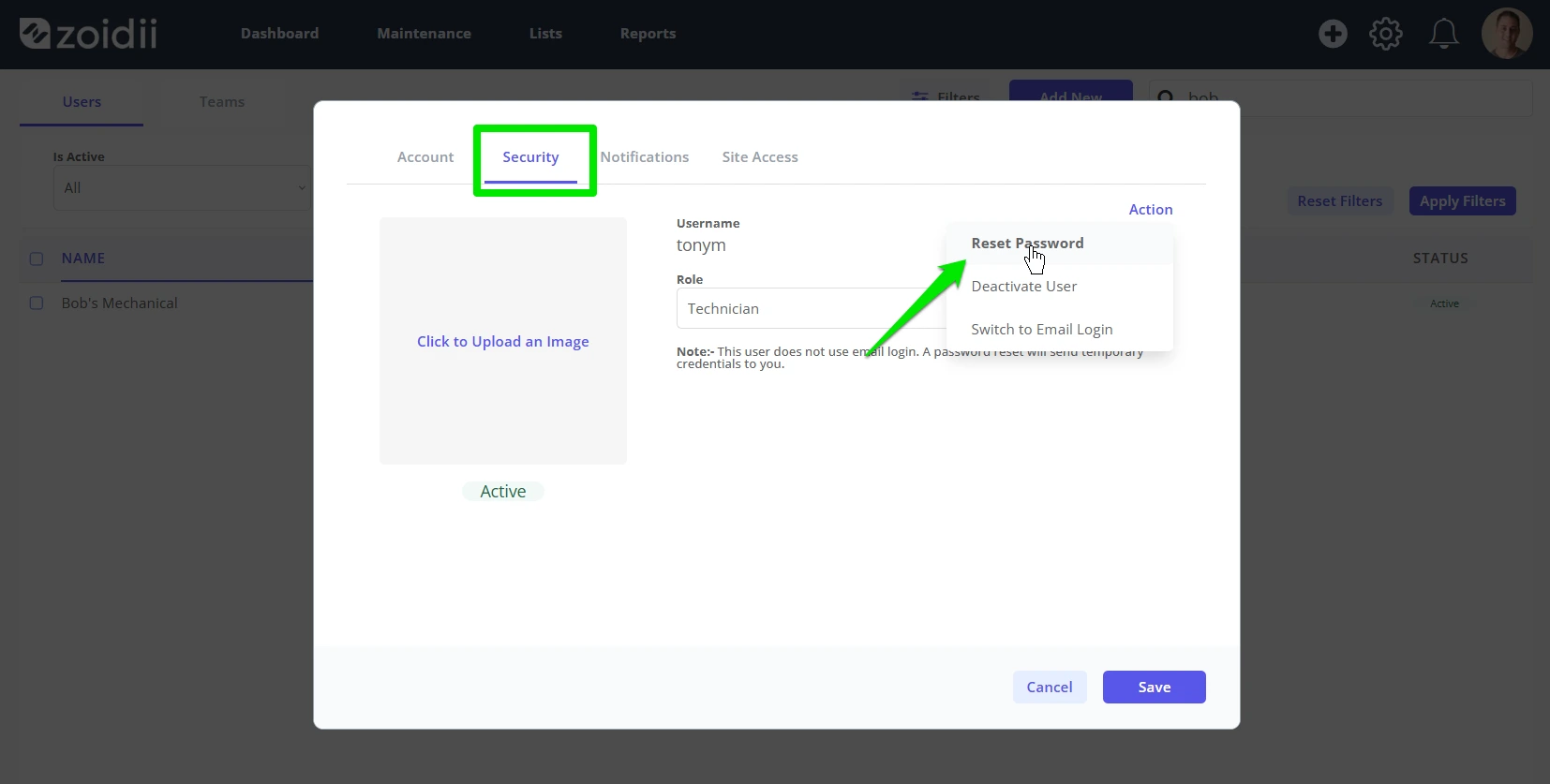Open the Dashboard menu
The width and height of the screenshot is (1550, 784).
[x=279, y=34]
